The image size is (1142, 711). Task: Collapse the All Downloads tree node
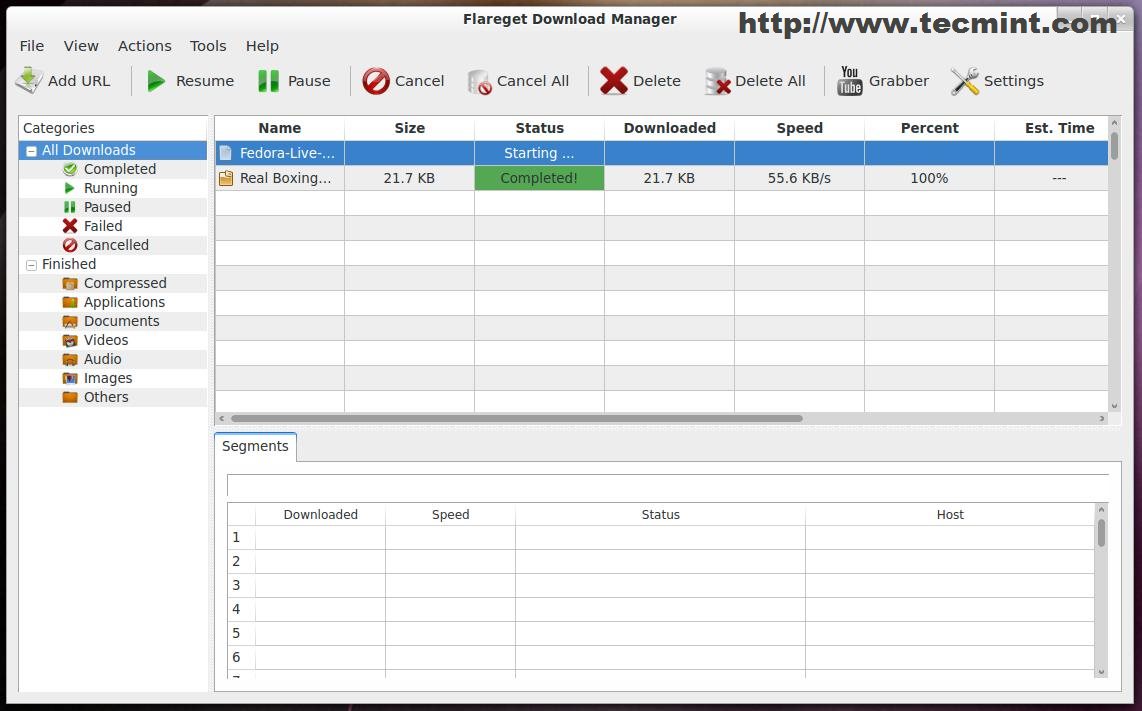click(x=31, y=151)
